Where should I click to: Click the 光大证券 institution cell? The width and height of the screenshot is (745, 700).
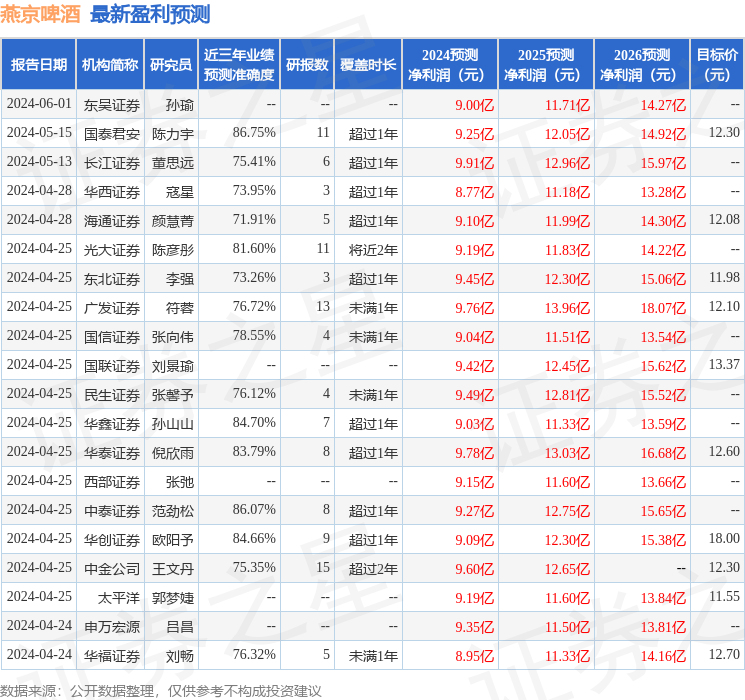(x=112, y=249)
